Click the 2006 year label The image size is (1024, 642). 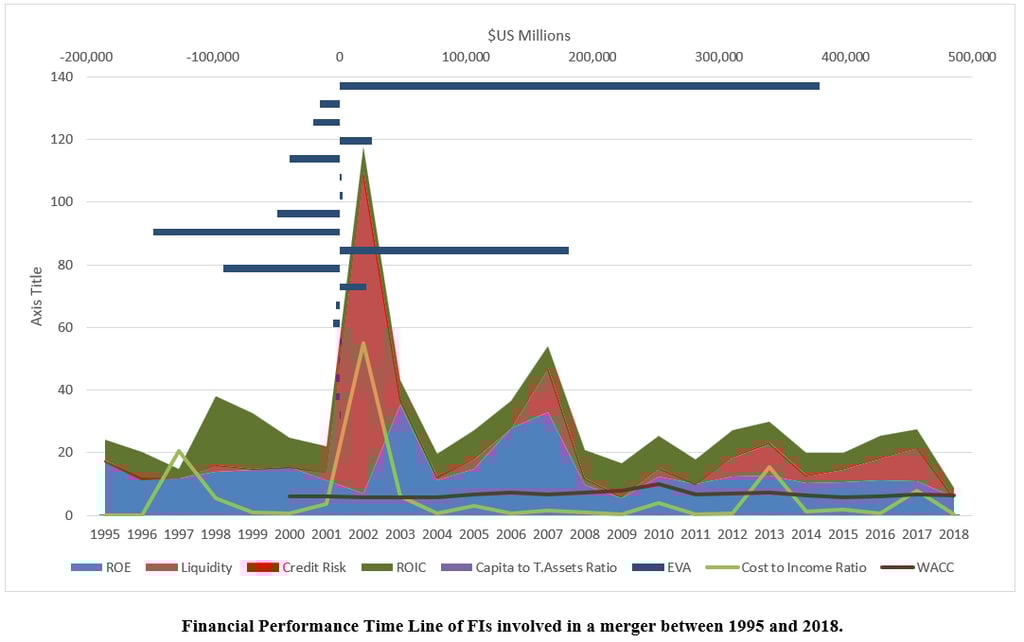511,534
